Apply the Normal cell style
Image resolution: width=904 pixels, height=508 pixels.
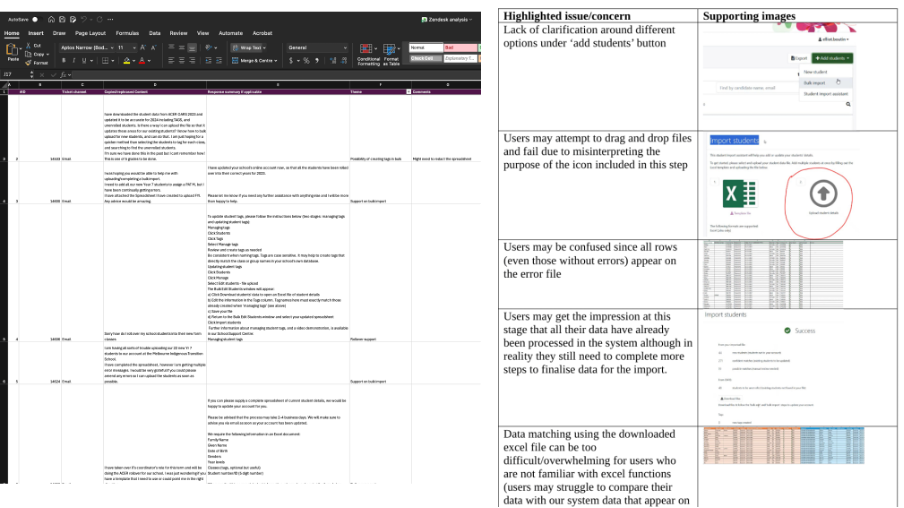coord(425,48)
